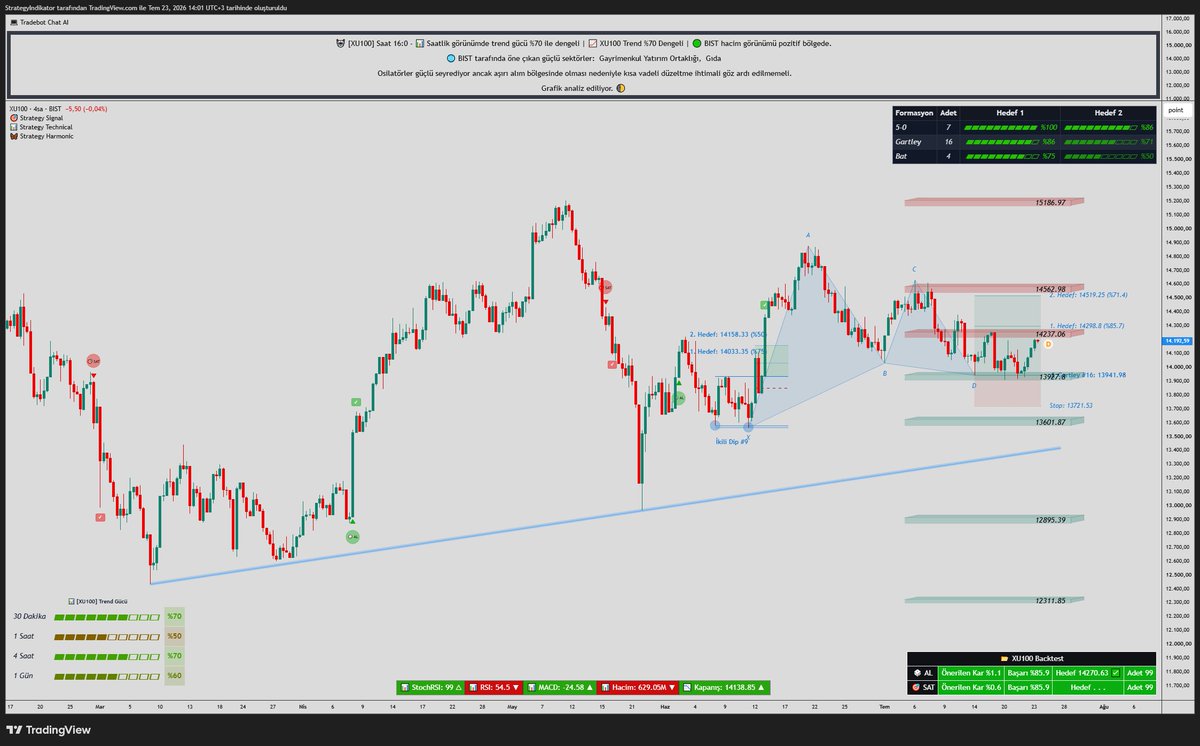Click the 1 Gün trend strength bar
The width and height of the screenshot is (1200, 746).
(108, 676)
